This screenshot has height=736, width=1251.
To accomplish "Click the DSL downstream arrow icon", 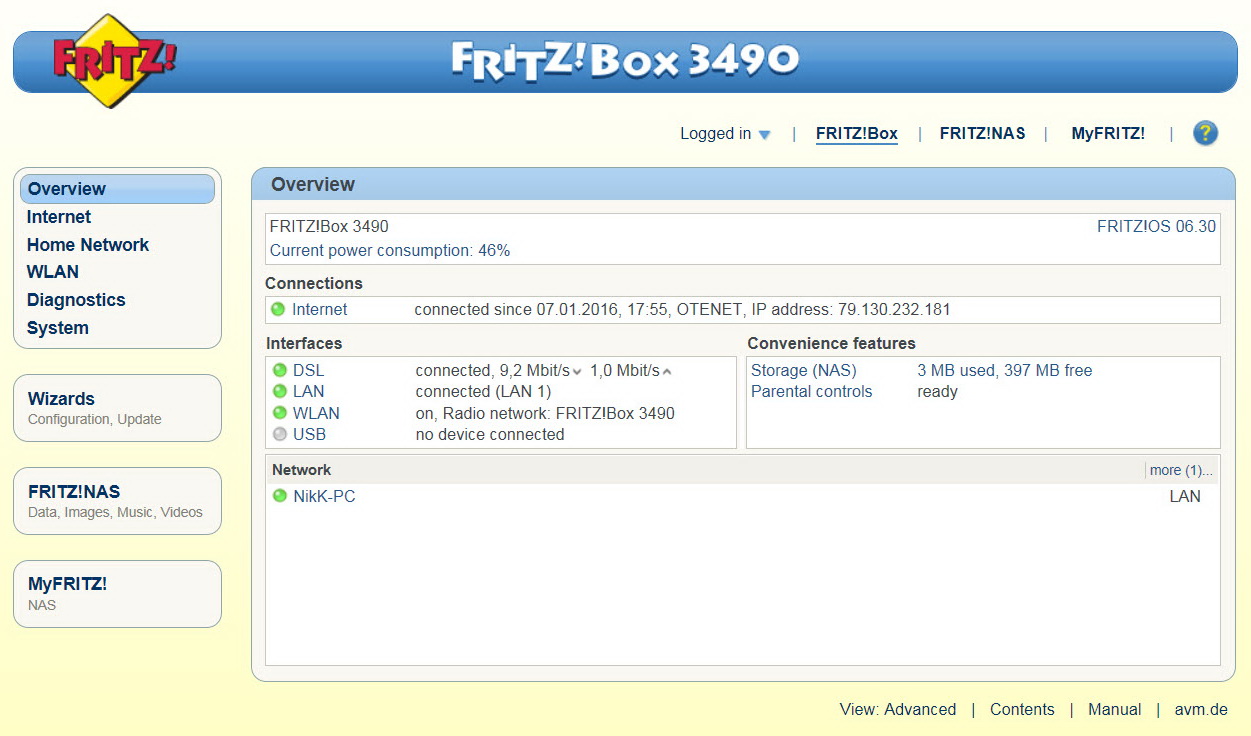I will [577, 372].
